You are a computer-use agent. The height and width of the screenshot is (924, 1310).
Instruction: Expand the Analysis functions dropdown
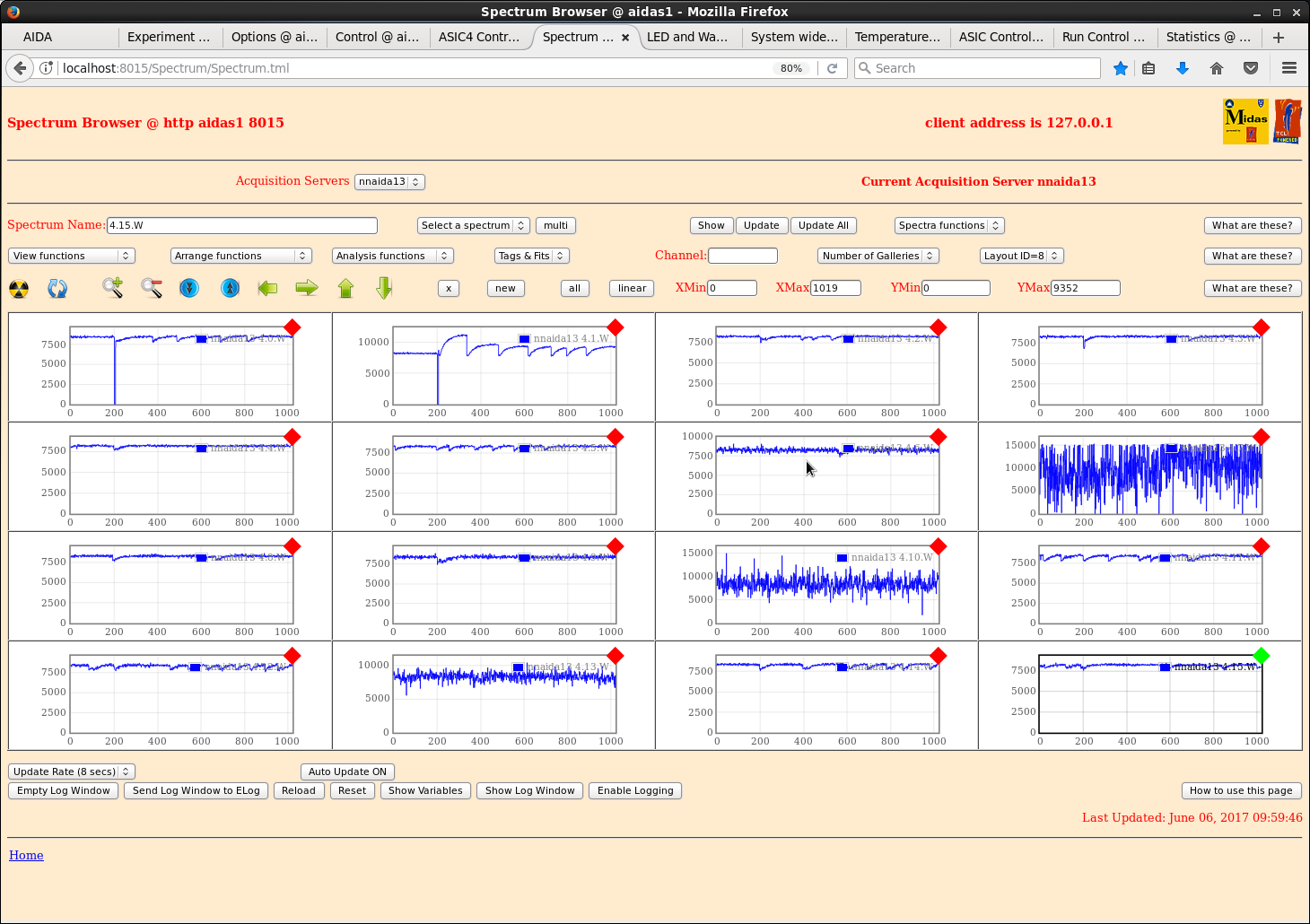392,256
